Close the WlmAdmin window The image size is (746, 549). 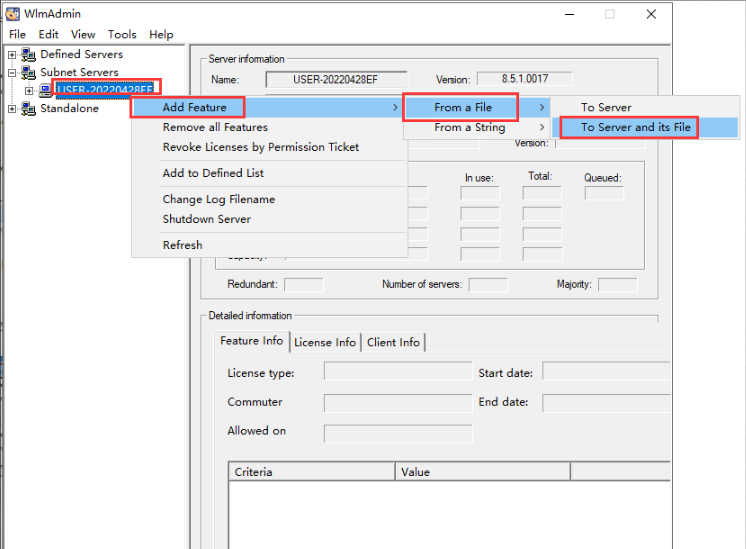click(651, 14)
